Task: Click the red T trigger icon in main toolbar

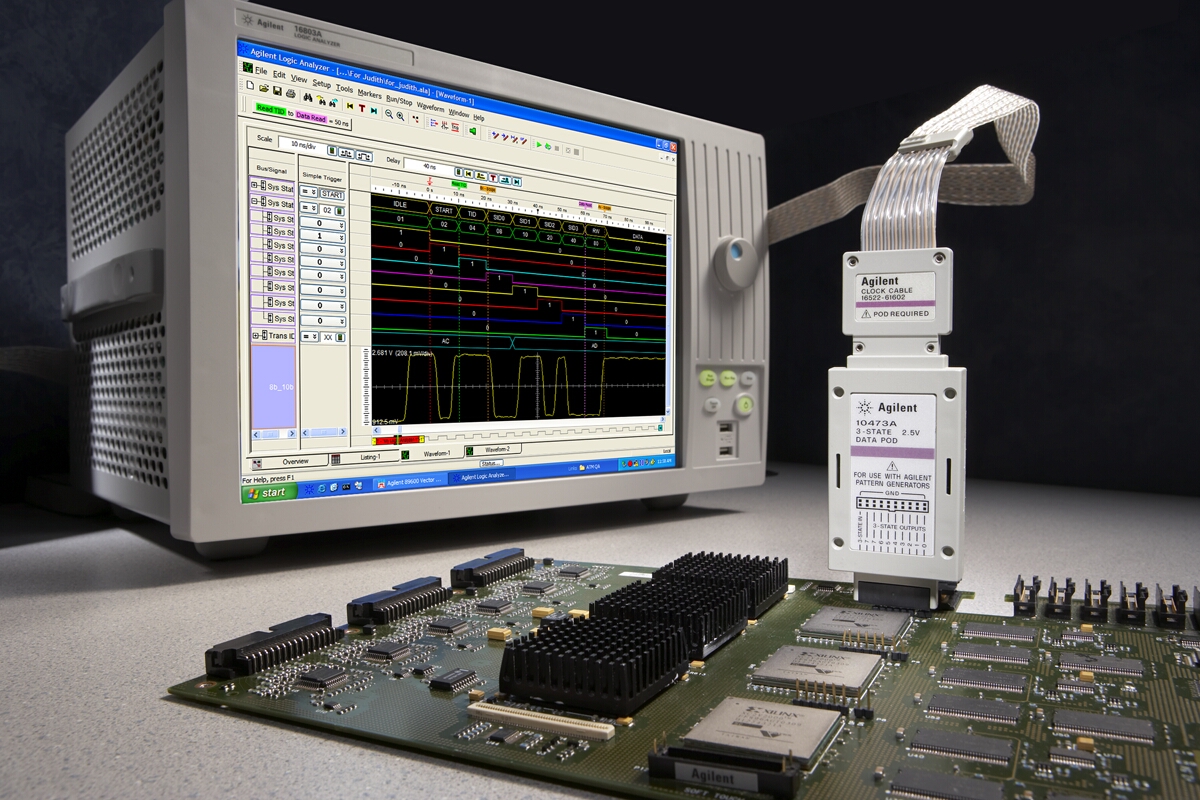Action: point(361,106)
